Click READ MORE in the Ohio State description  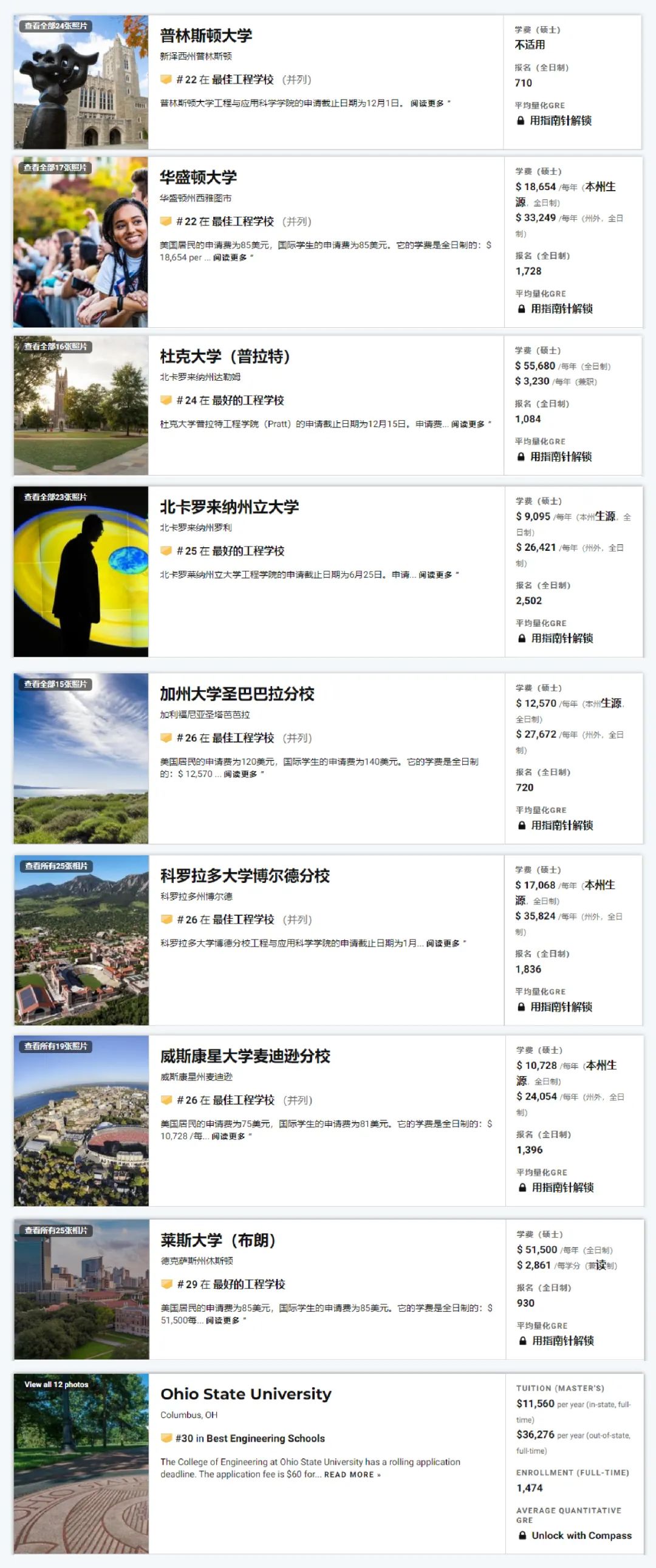coord(352,1475)
